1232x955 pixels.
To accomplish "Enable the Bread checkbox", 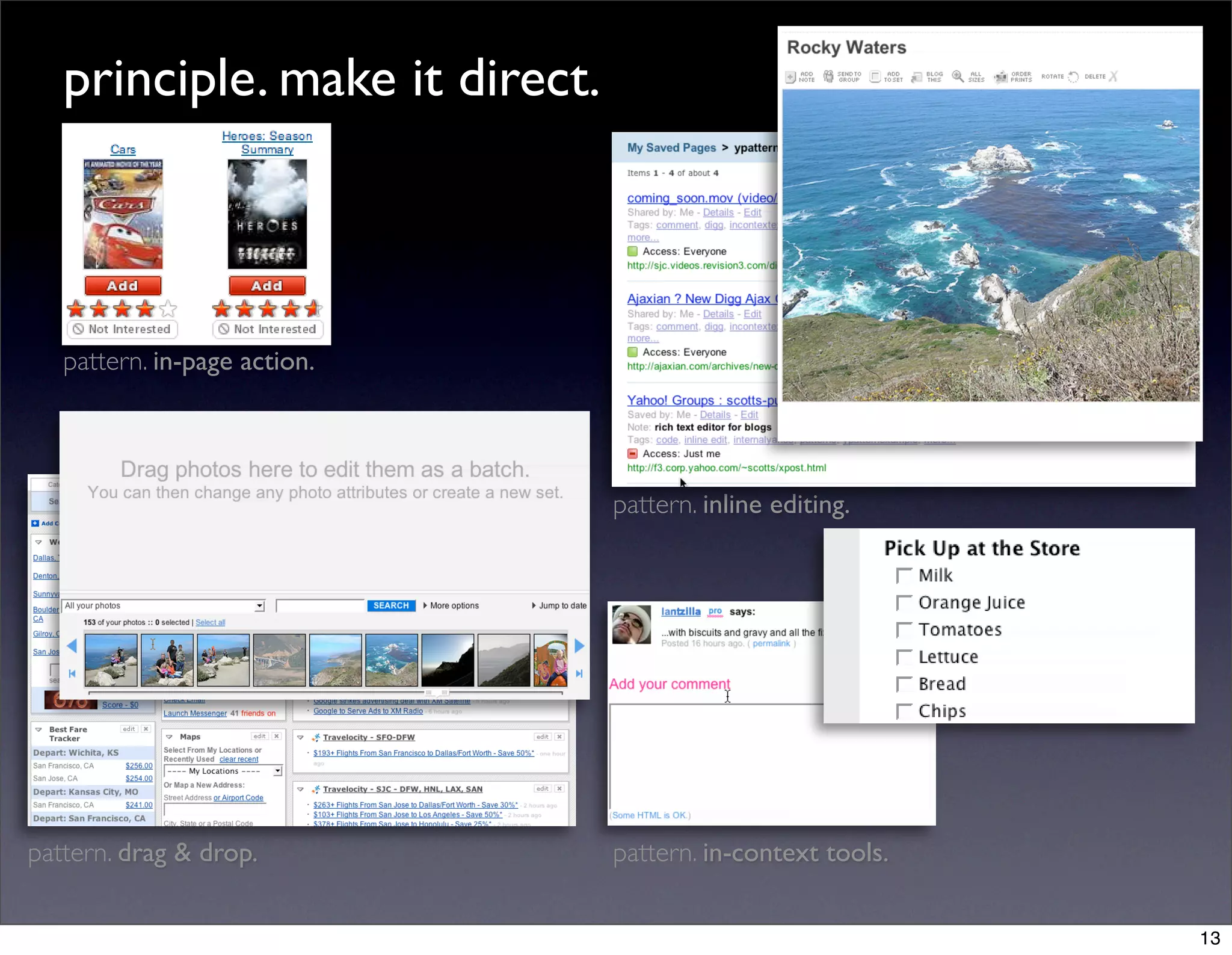I will pyautogui.click(x=904, y=684).
